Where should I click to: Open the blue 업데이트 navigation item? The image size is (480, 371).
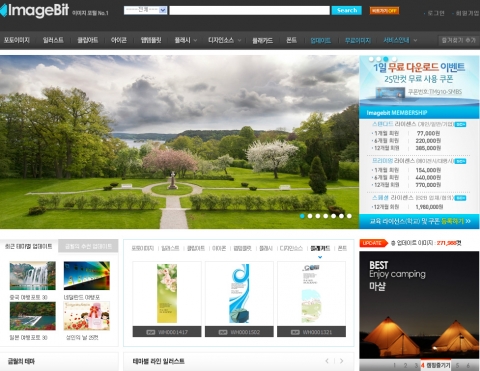(320, 41)
